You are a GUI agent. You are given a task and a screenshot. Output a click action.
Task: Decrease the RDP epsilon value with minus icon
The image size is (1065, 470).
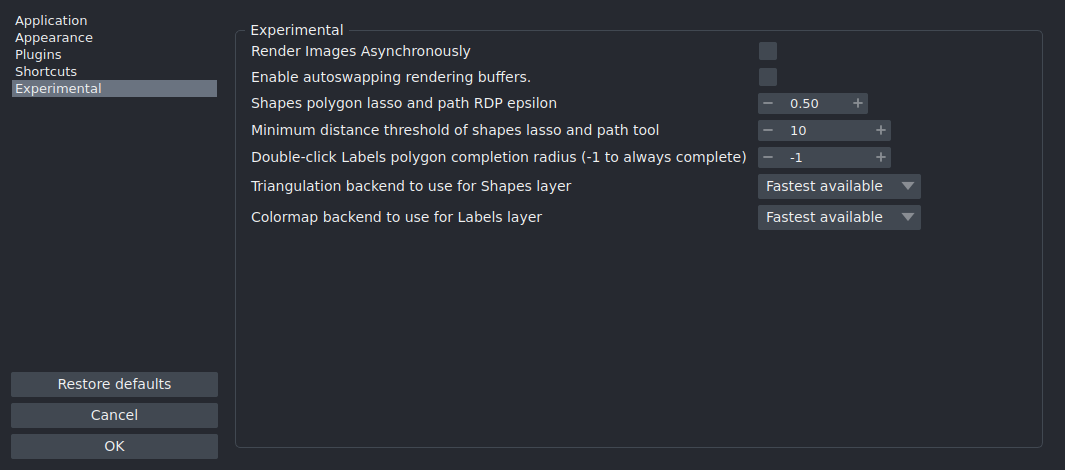pos(768,103)
